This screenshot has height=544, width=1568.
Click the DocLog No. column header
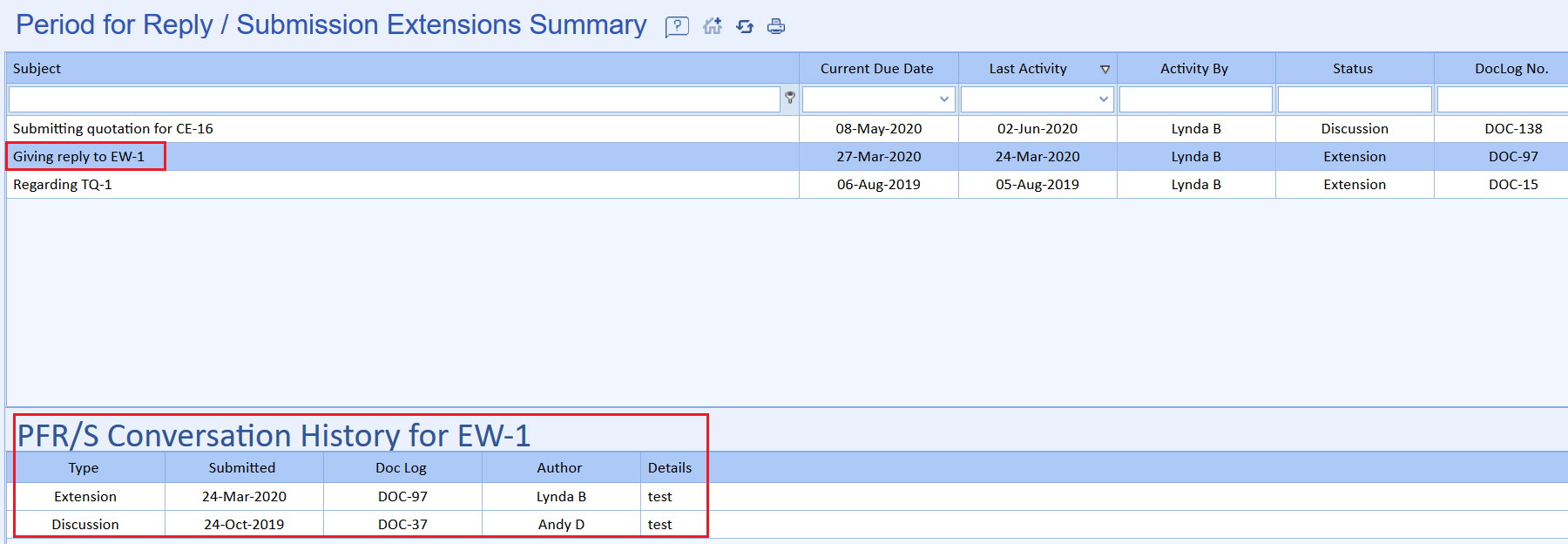(1511, 69)
